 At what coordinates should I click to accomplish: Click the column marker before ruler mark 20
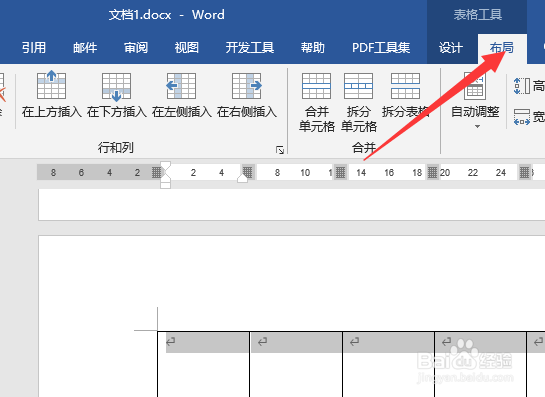tap(432, 172)
